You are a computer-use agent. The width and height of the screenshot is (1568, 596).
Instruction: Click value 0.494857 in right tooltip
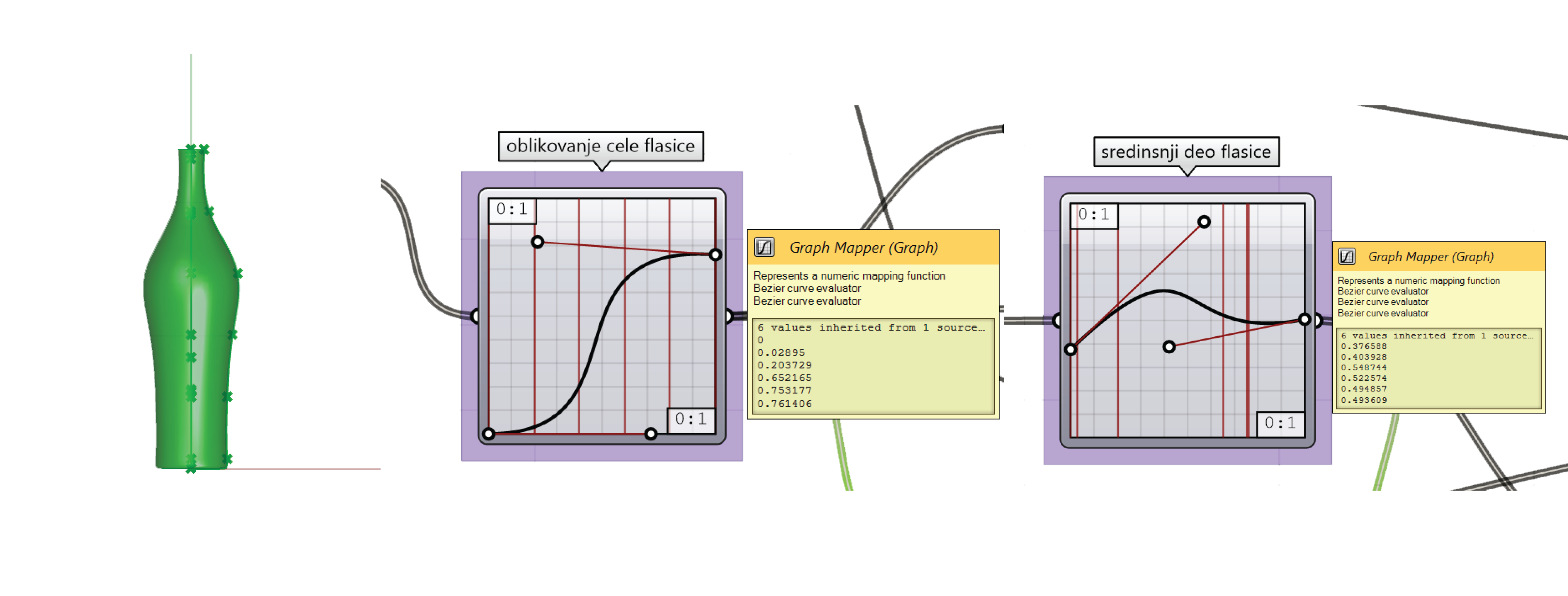click(1364, 389)
